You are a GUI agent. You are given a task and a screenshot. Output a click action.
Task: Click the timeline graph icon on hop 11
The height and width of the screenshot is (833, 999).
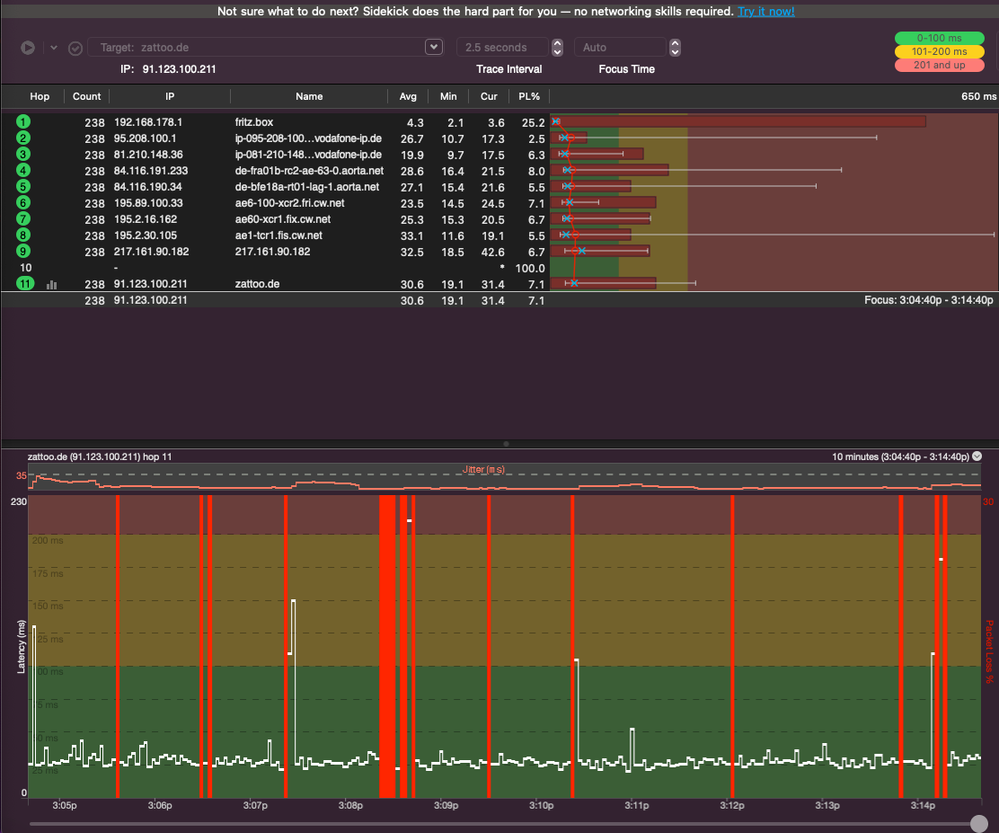pos(51,284)
